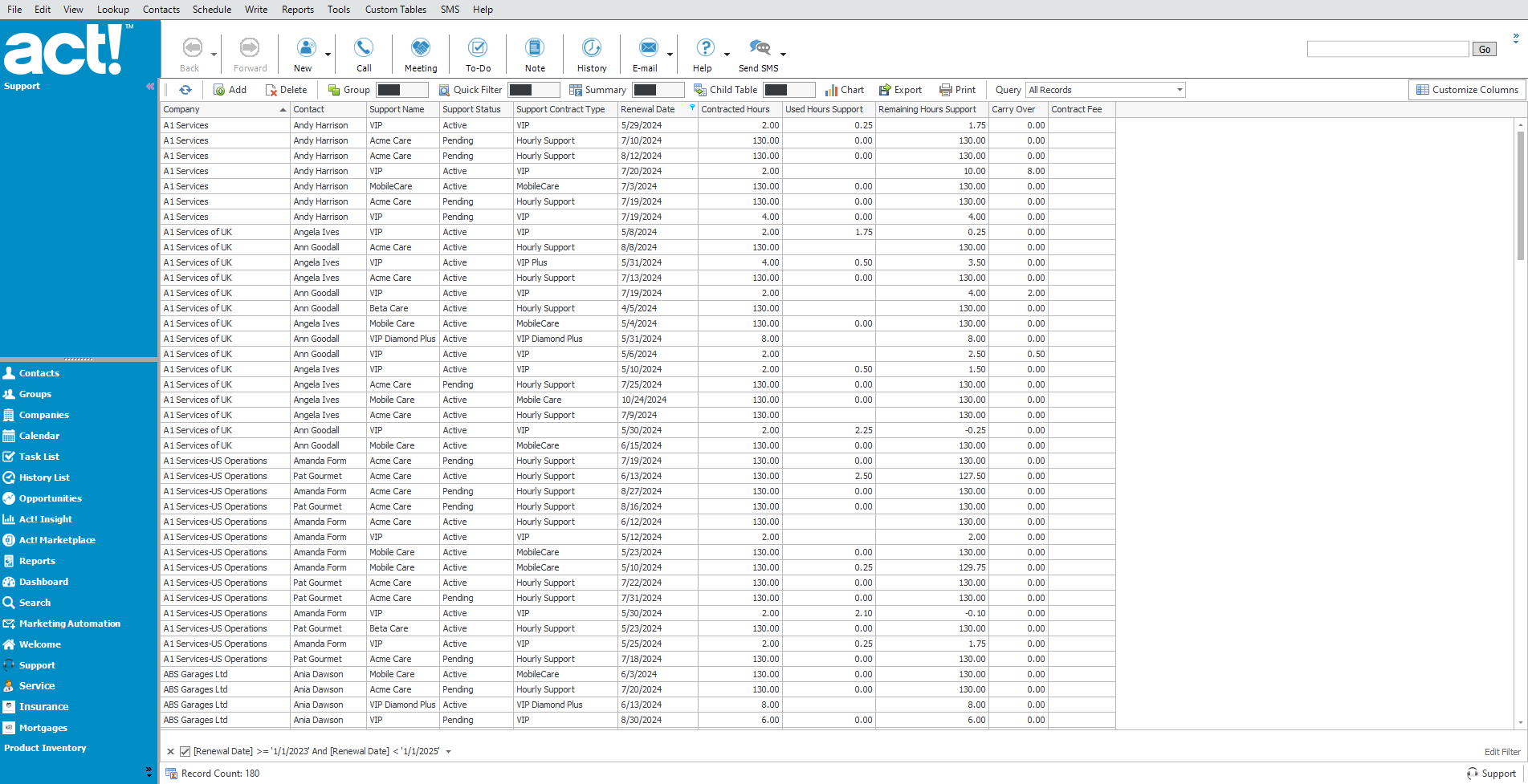Click the Forward navigation icon

250,47
